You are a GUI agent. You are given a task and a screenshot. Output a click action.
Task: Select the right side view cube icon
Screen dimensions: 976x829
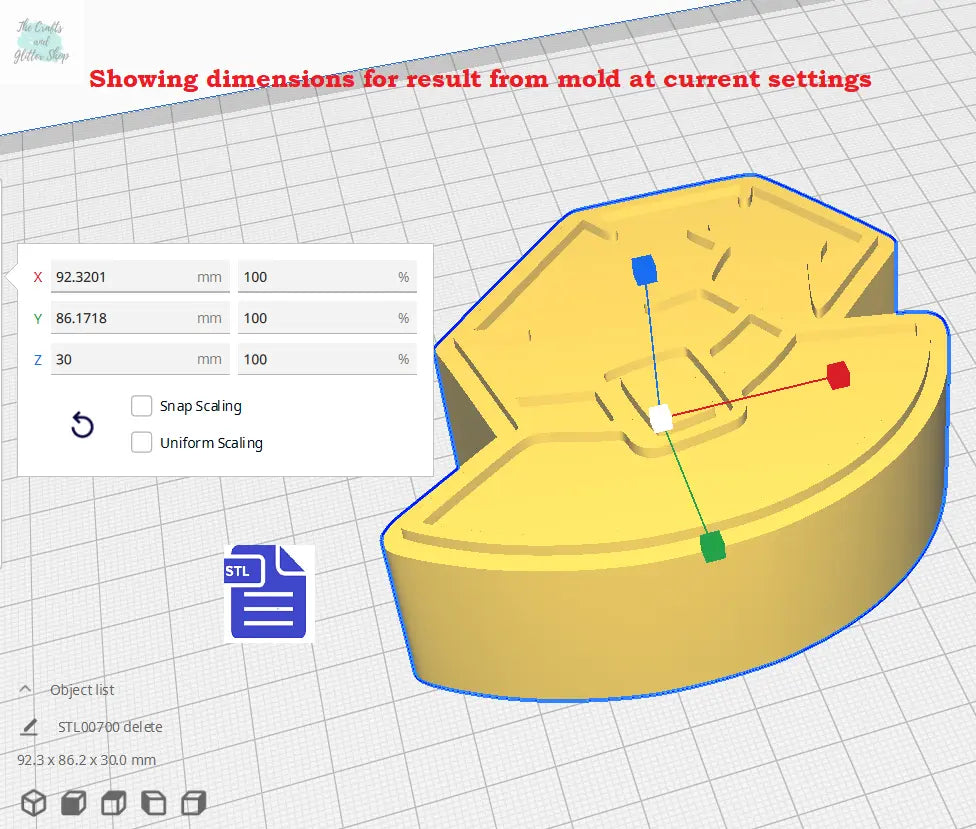[194, 802]
